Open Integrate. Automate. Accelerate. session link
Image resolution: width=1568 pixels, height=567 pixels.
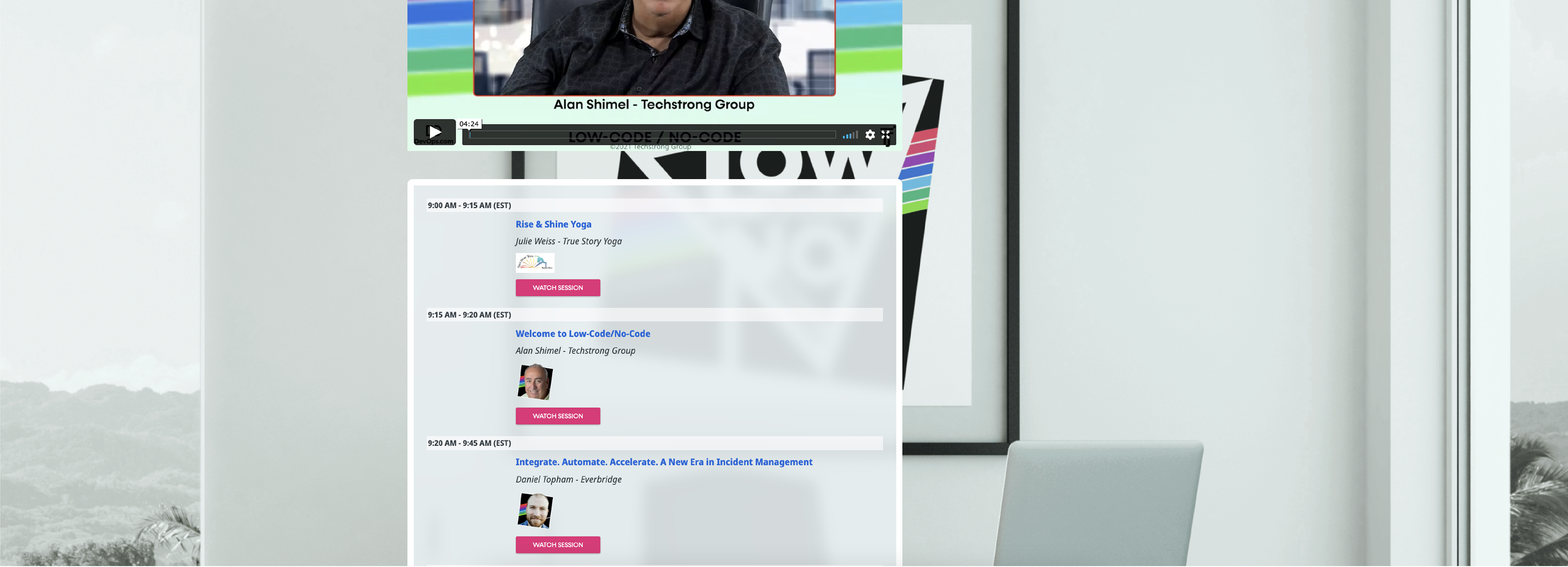pyautogui.click(x=664, y=462)
